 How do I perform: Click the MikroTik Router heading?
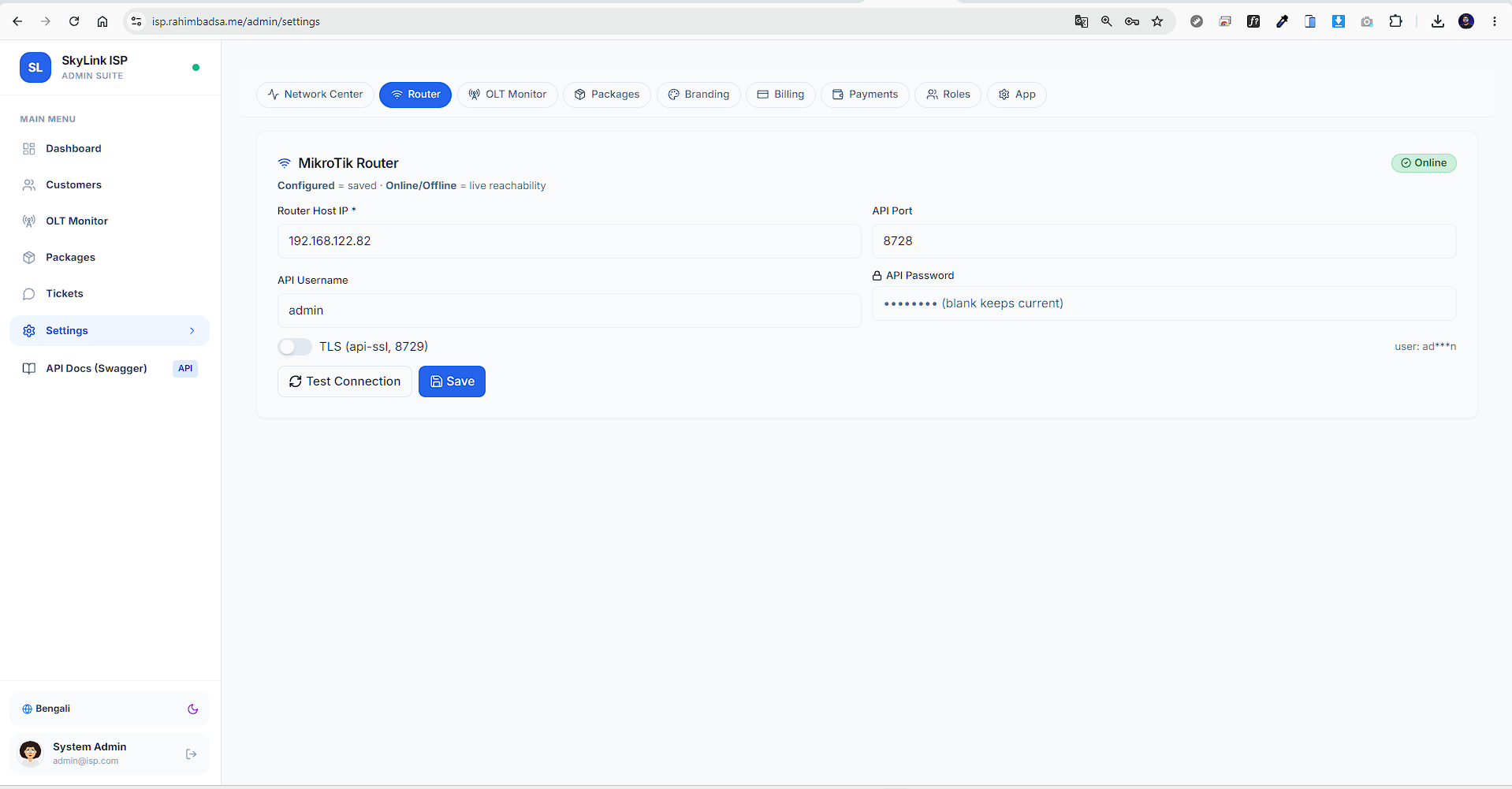click(348, 163)
